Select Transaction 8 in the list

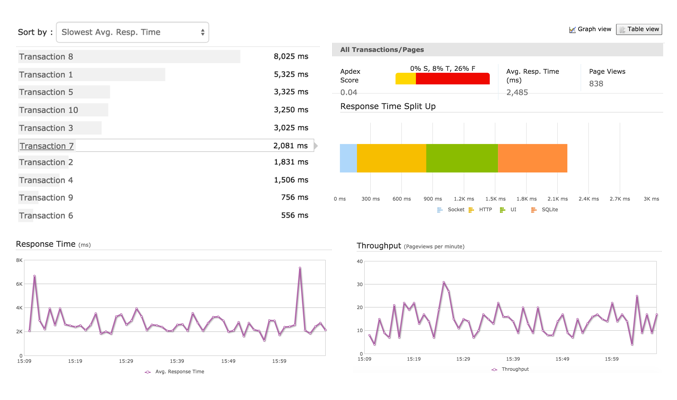(46, 57)
